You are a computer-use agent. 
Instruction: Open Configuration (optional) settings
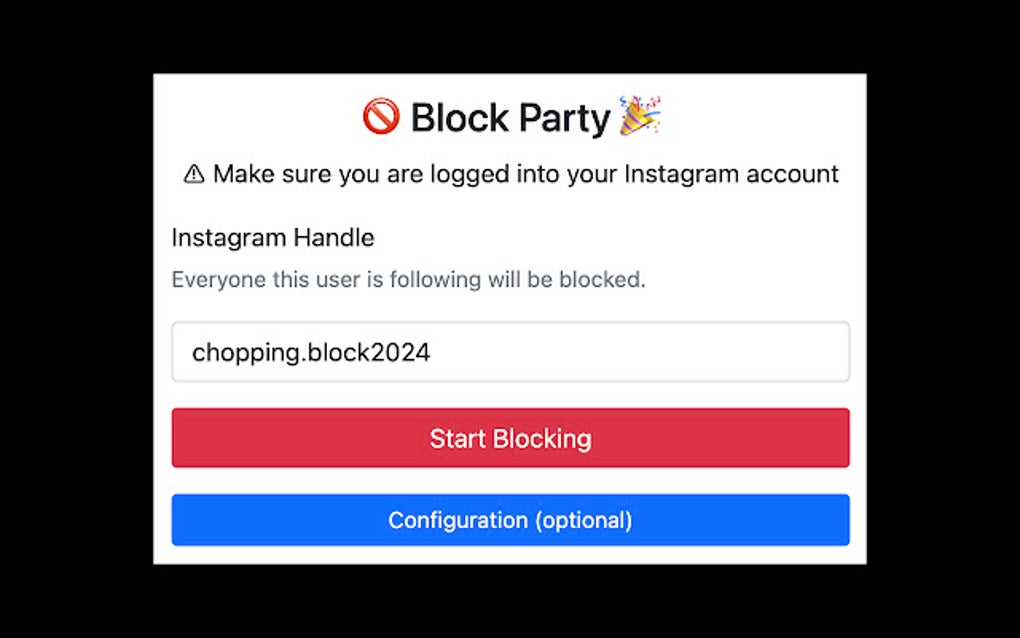point(510,520)
